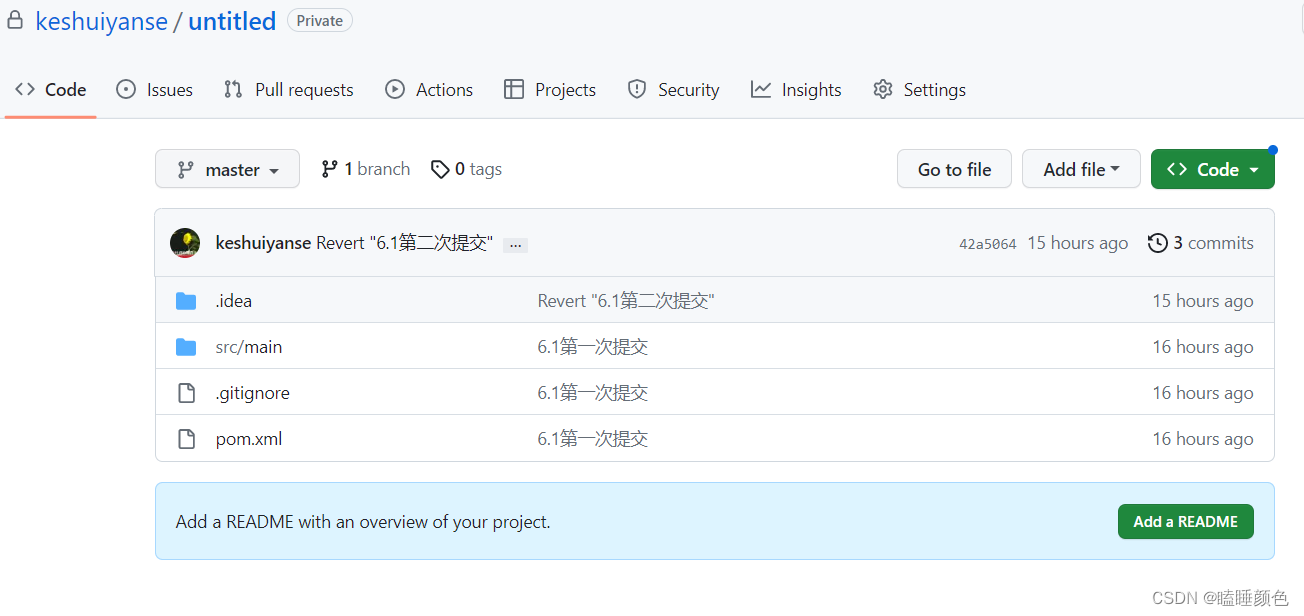
Task: Click the history clock icon by commits
Action: point(1158,243)
